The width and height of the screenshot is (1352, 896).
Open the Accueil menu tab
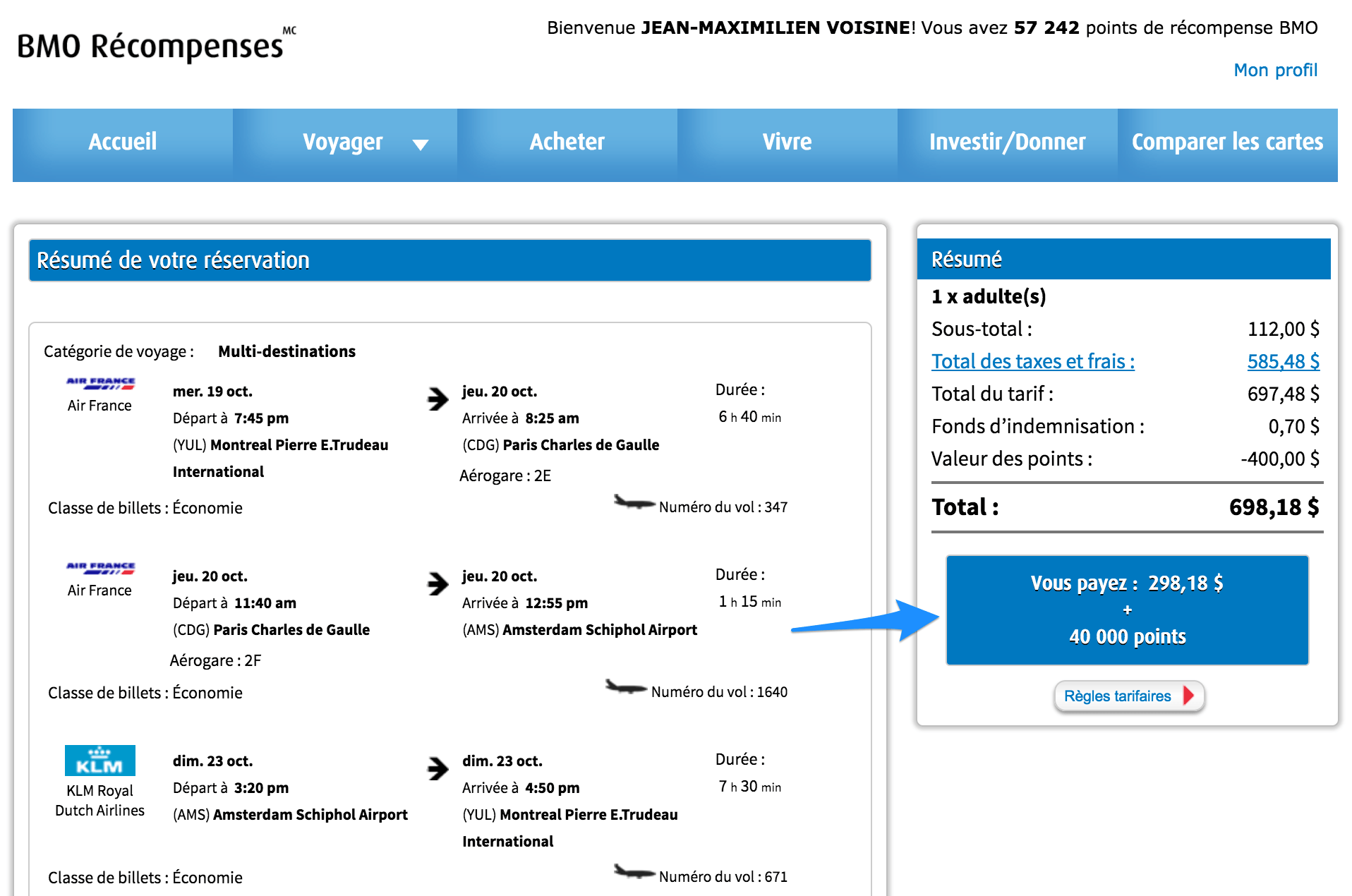click(x=123, y=143)
